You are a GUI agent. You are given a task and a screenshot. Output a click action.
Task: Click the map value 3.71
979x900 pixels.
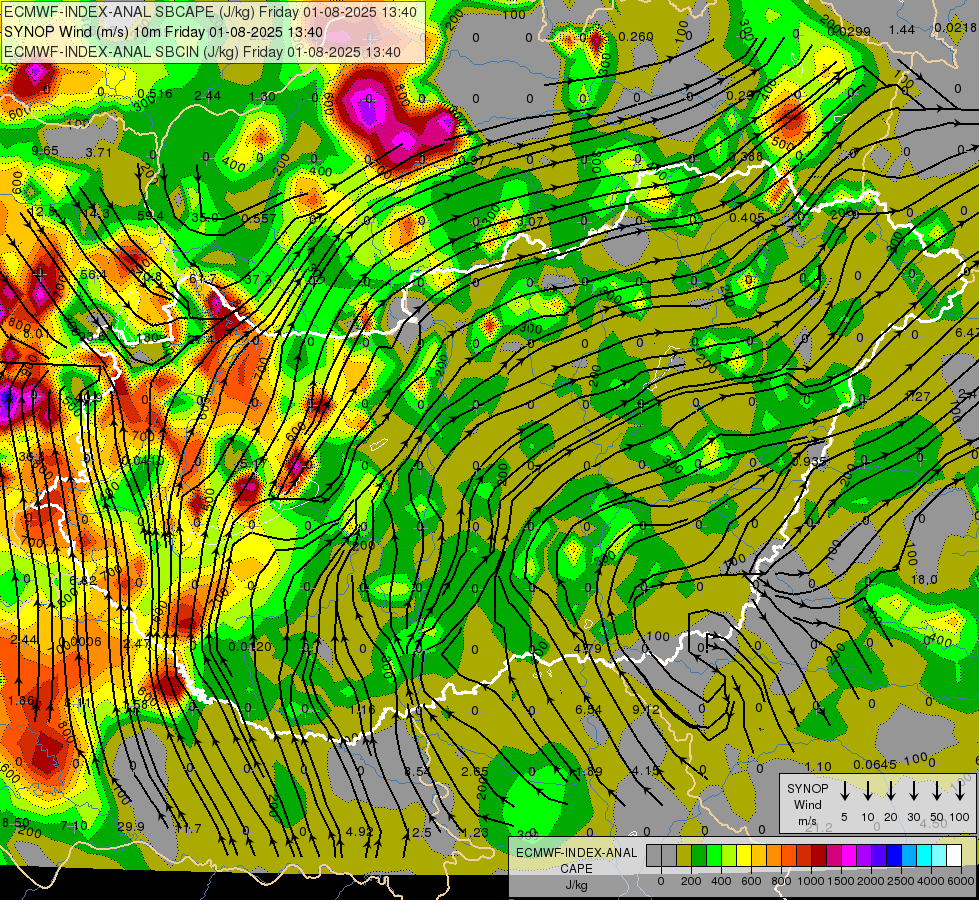coord(98,152)
